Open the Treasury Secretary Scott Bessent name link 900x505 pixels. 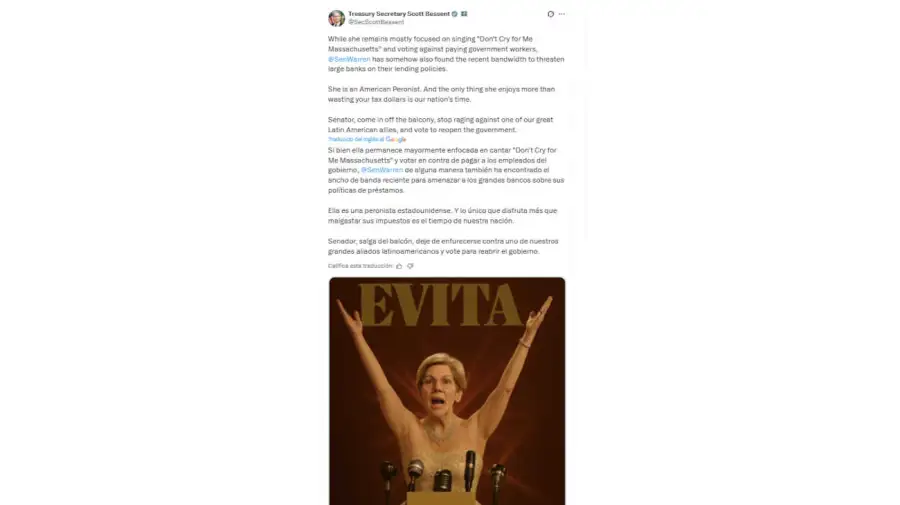coord(399,14)
